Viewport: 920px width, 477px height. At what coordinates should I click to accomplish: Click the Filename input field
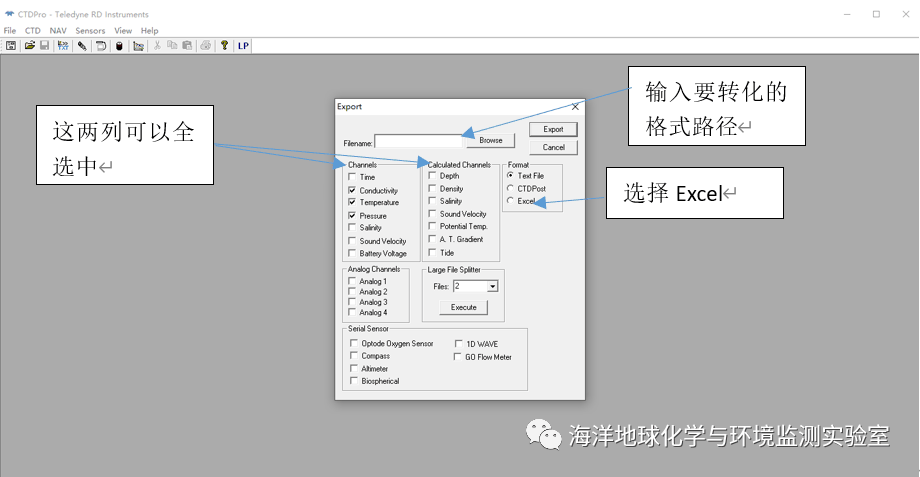coord(418,141)
